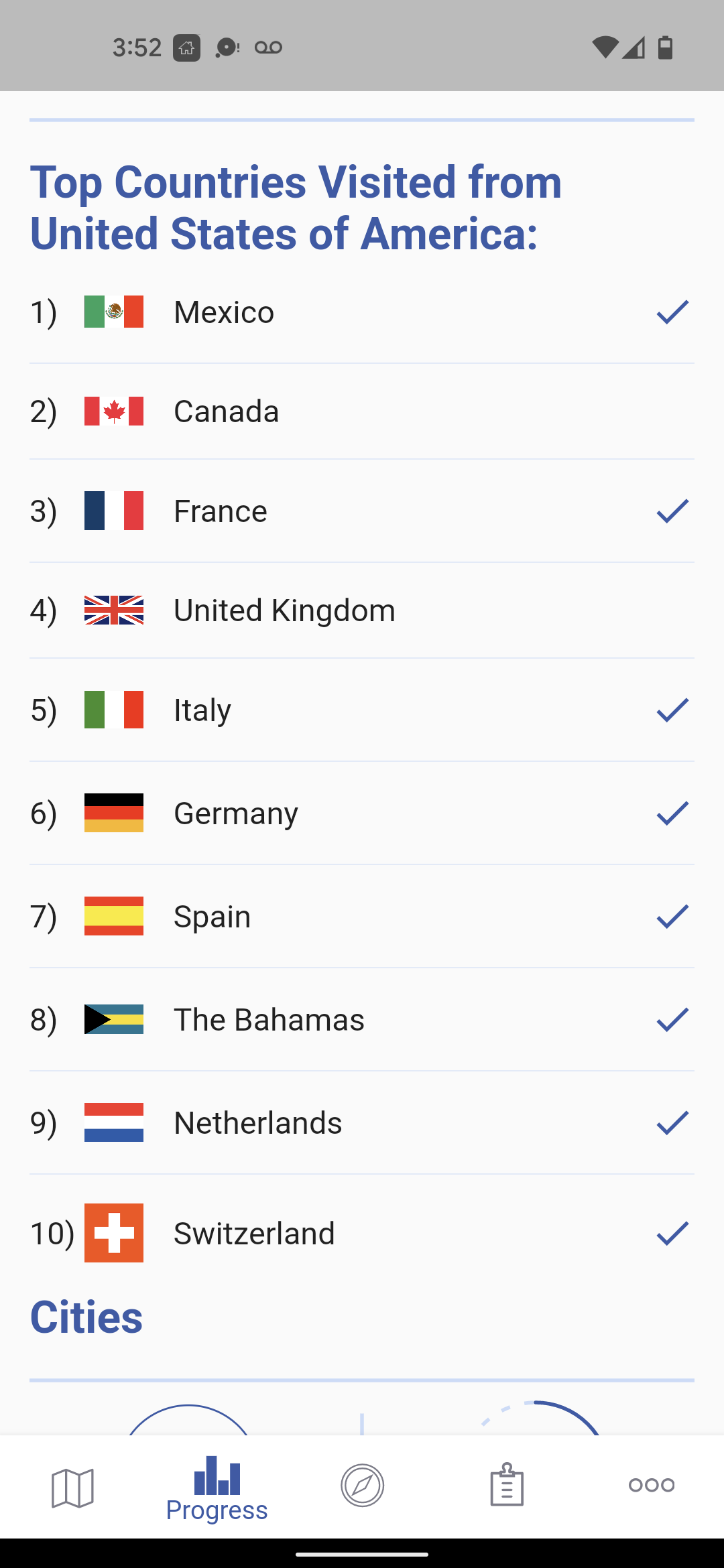The height and width of the screenshot is (1568, 724).
Task: Toggle the Germany visited checkmark
Action: coord(672,813)
